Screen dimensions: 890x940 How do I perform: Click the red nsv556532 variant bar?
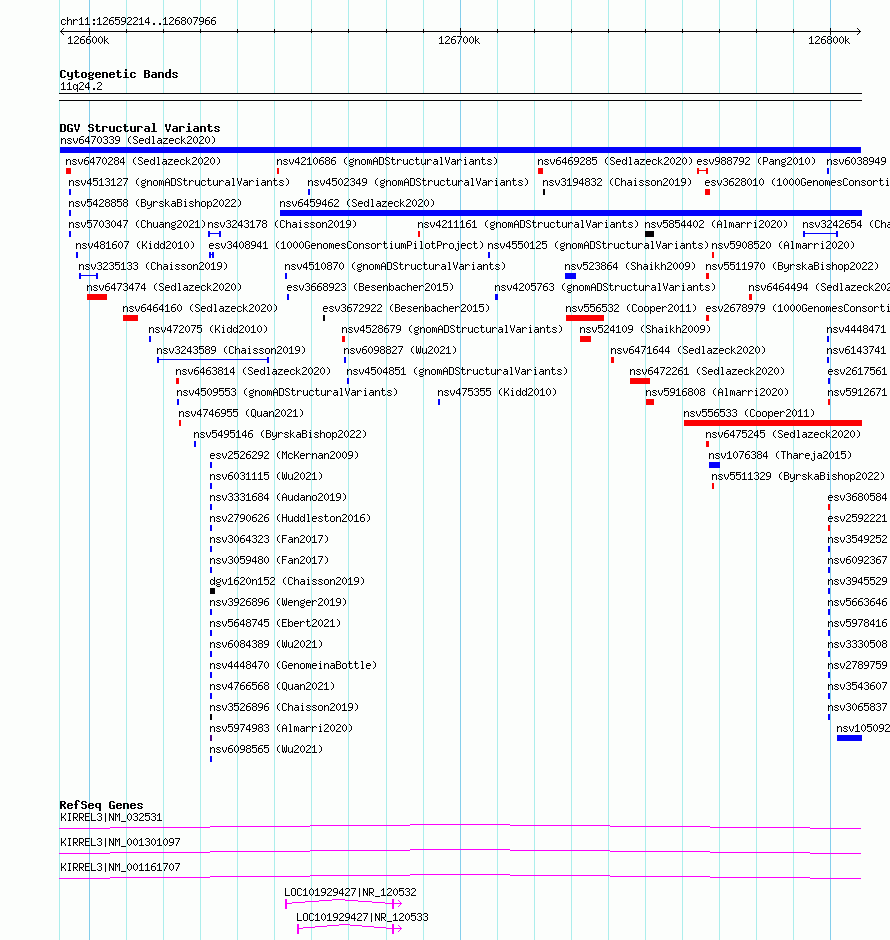[x=584, y=318]
